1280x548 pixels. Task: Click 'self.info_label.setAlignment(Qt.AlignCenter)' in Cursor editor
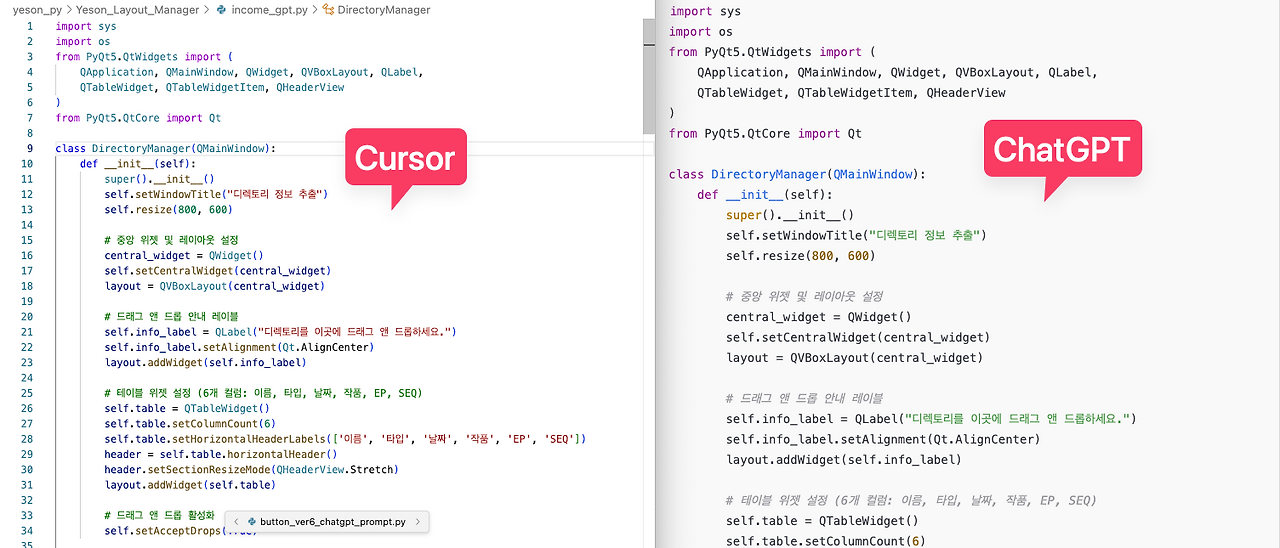239,347
